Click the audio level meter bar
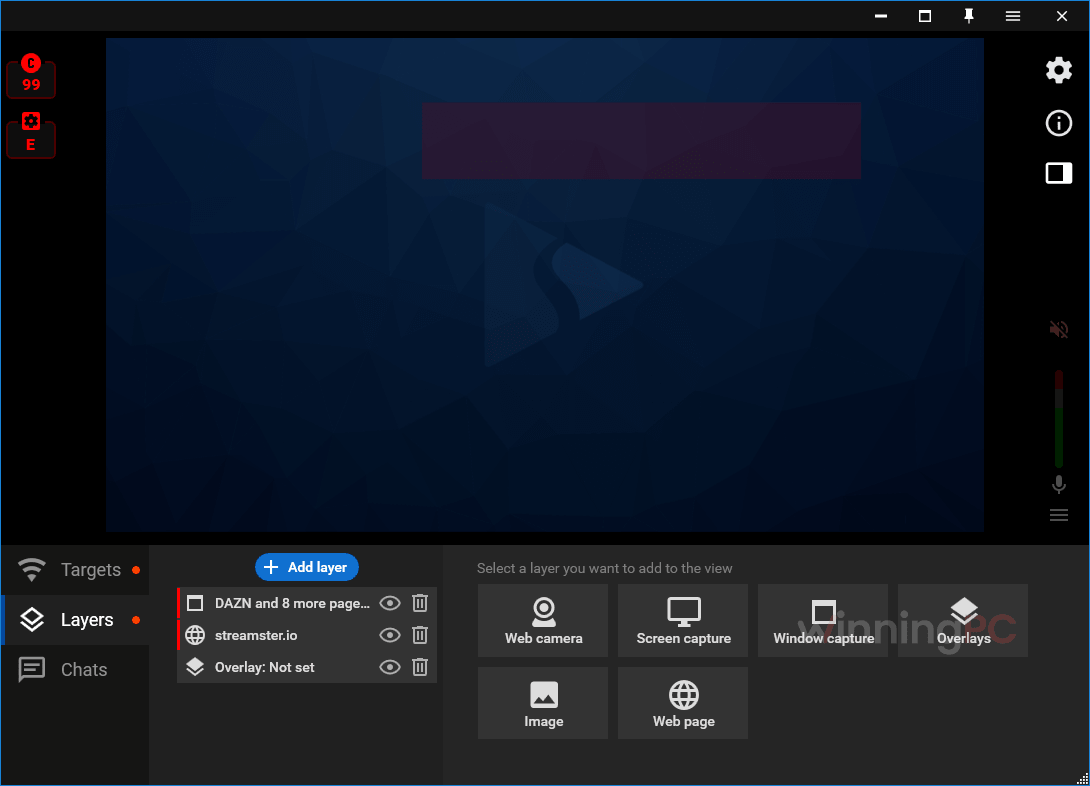This screenshot has height=786, width=1090. (1059, 419)
